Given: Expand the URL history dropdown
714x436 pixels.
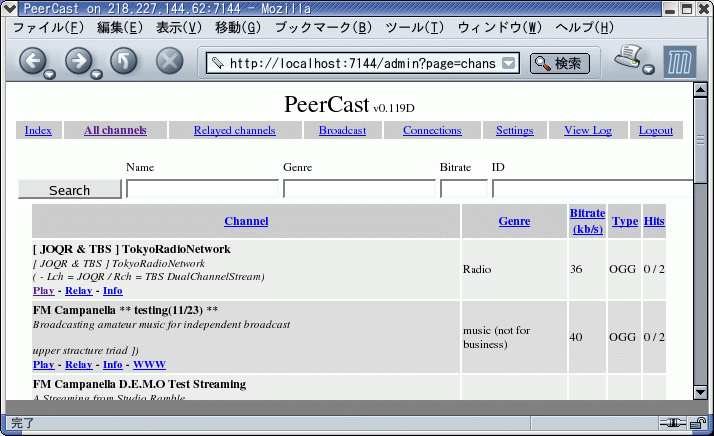Looking at the screenshot, I should (x=508, y=63).
